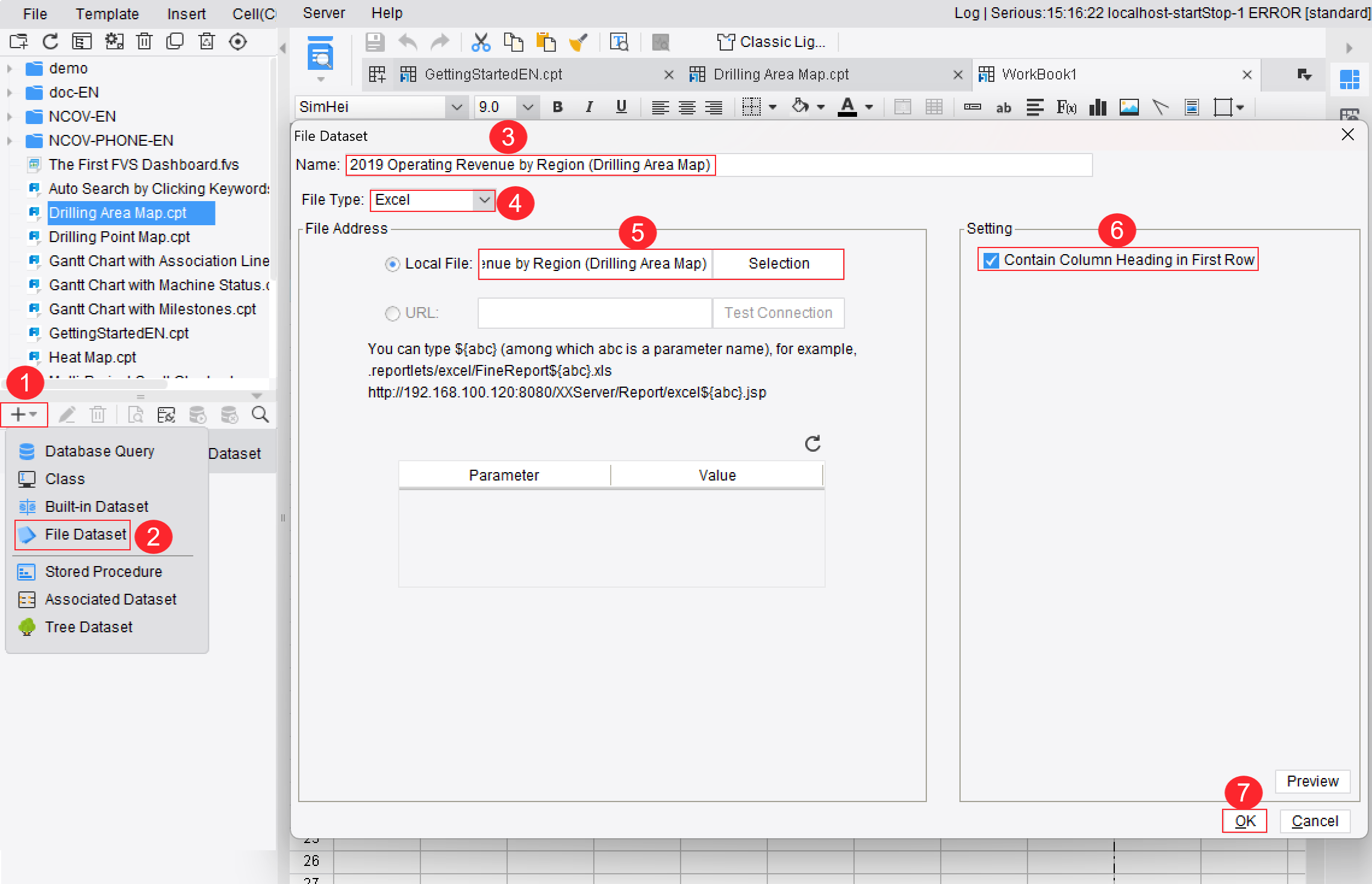Click the Format Painter brush icon

click(579, 42)
